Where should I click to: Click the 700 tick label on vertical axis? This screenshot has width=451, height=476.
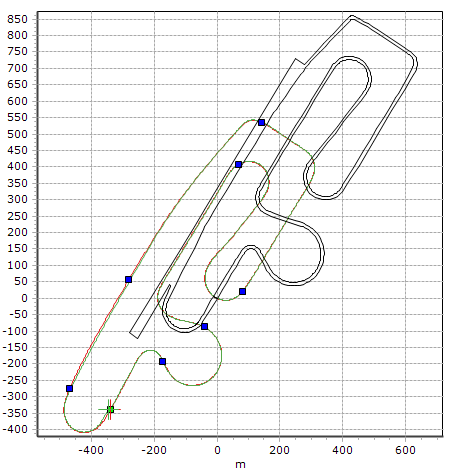(17, 68)
